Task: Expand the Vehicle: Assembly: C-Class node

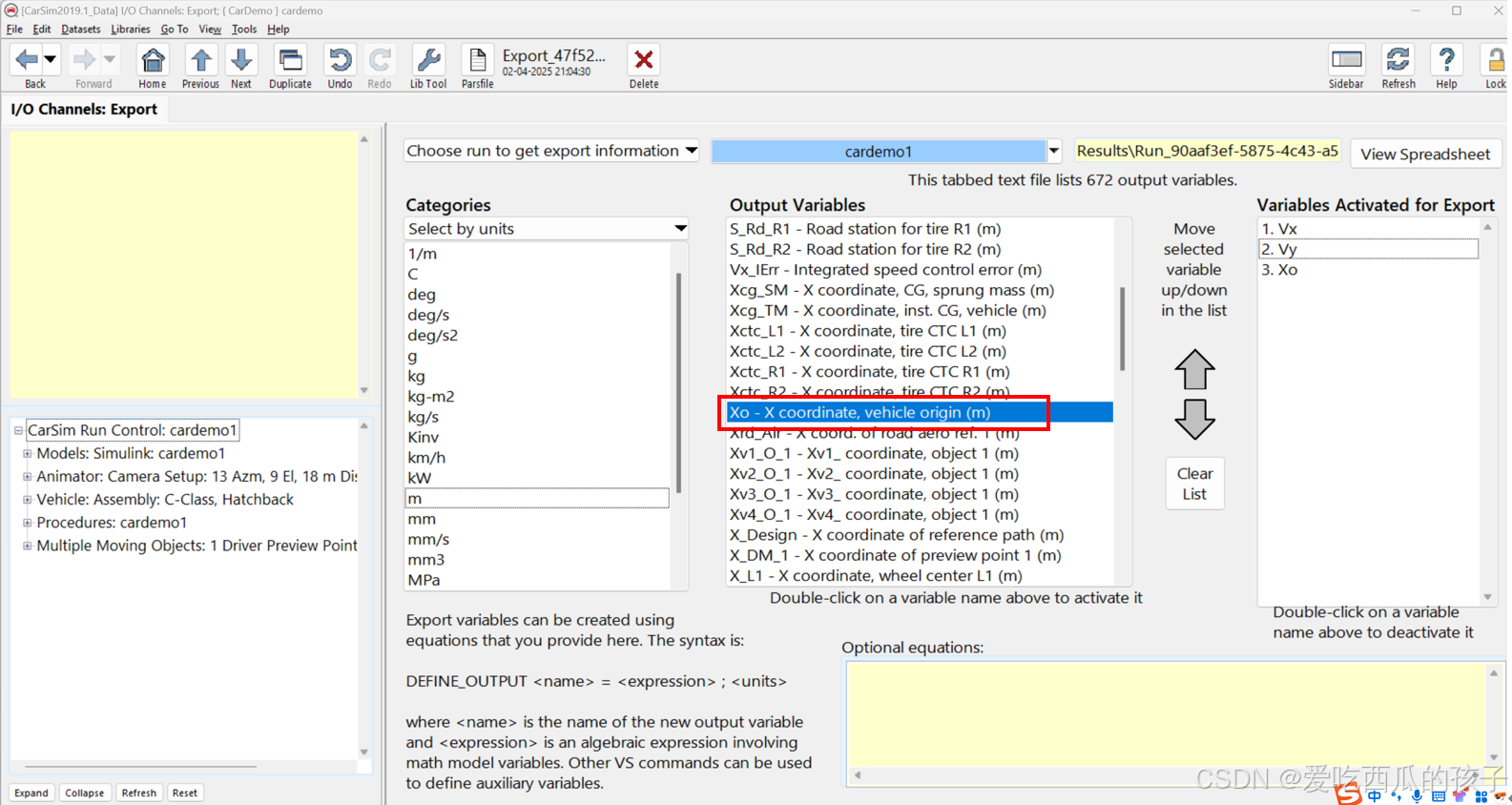Action: click(x=27, y=499)
